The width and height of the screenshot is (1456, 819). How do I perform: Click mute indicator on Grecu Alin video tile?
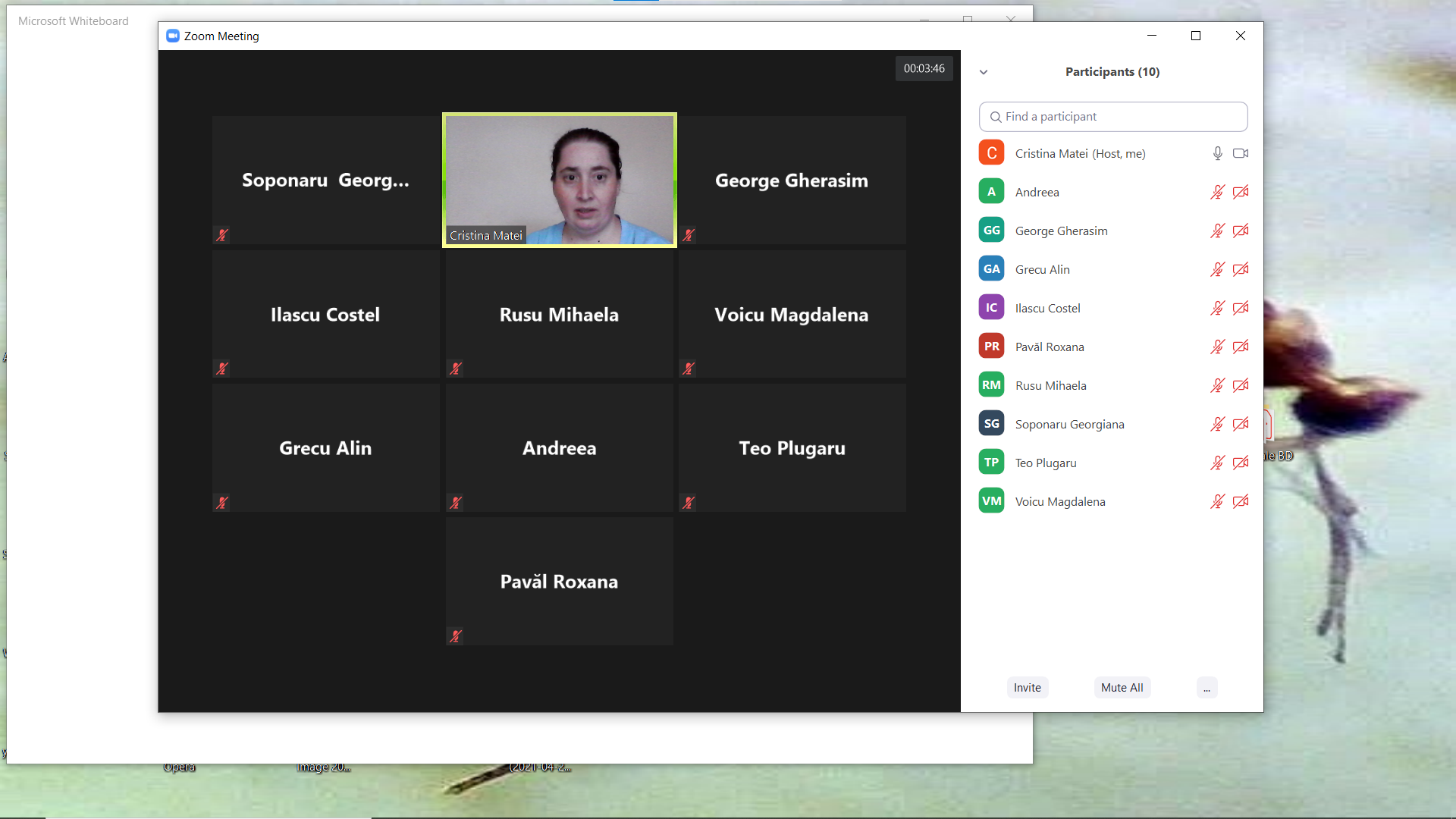[222, 502]
